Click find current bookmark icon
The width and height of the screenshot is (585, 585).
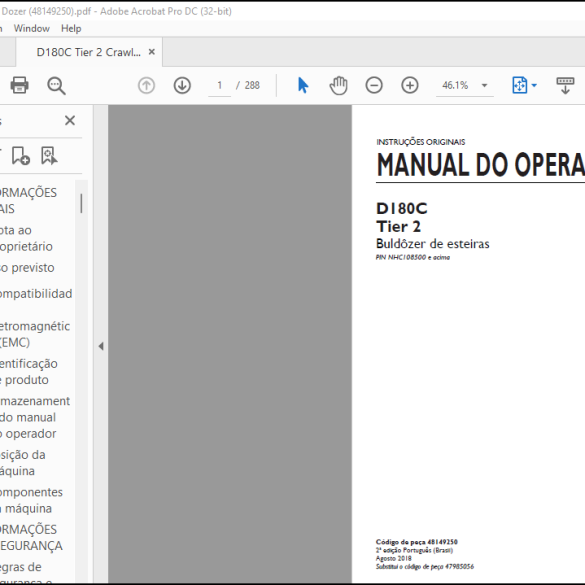tap(49, 156)
